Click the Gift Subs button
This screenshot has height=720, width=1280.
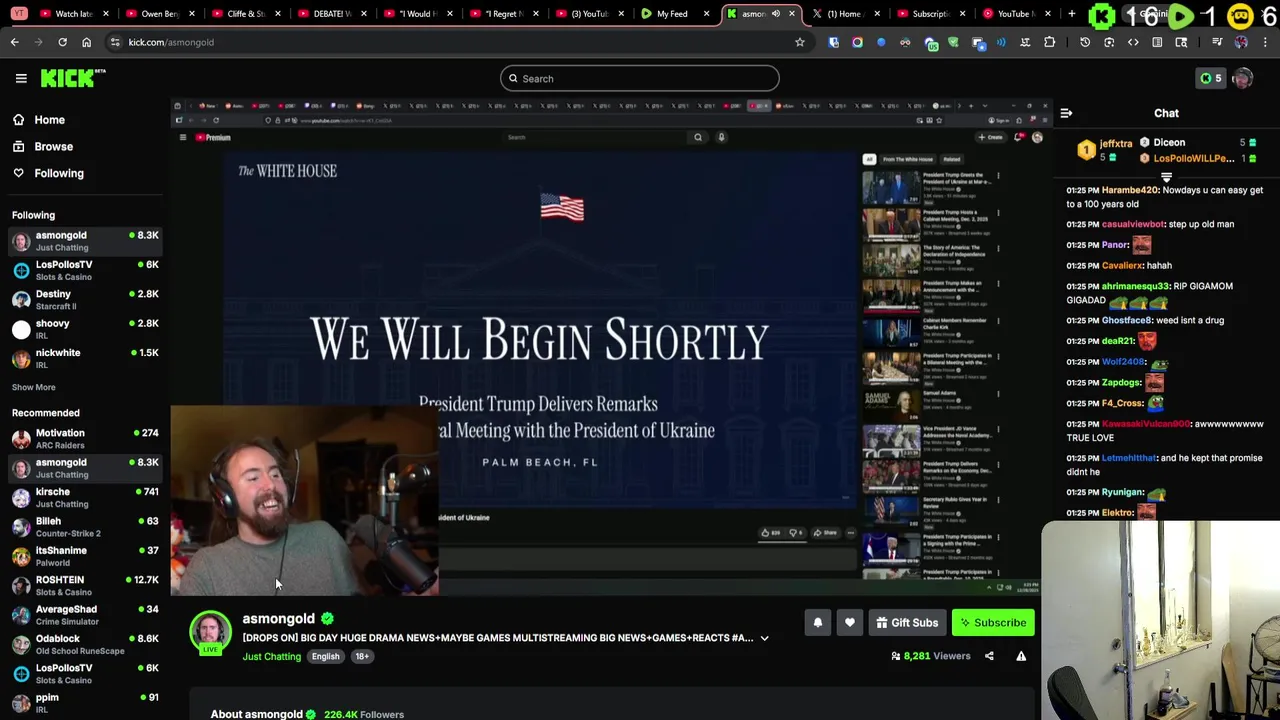[x=907, y=623]
